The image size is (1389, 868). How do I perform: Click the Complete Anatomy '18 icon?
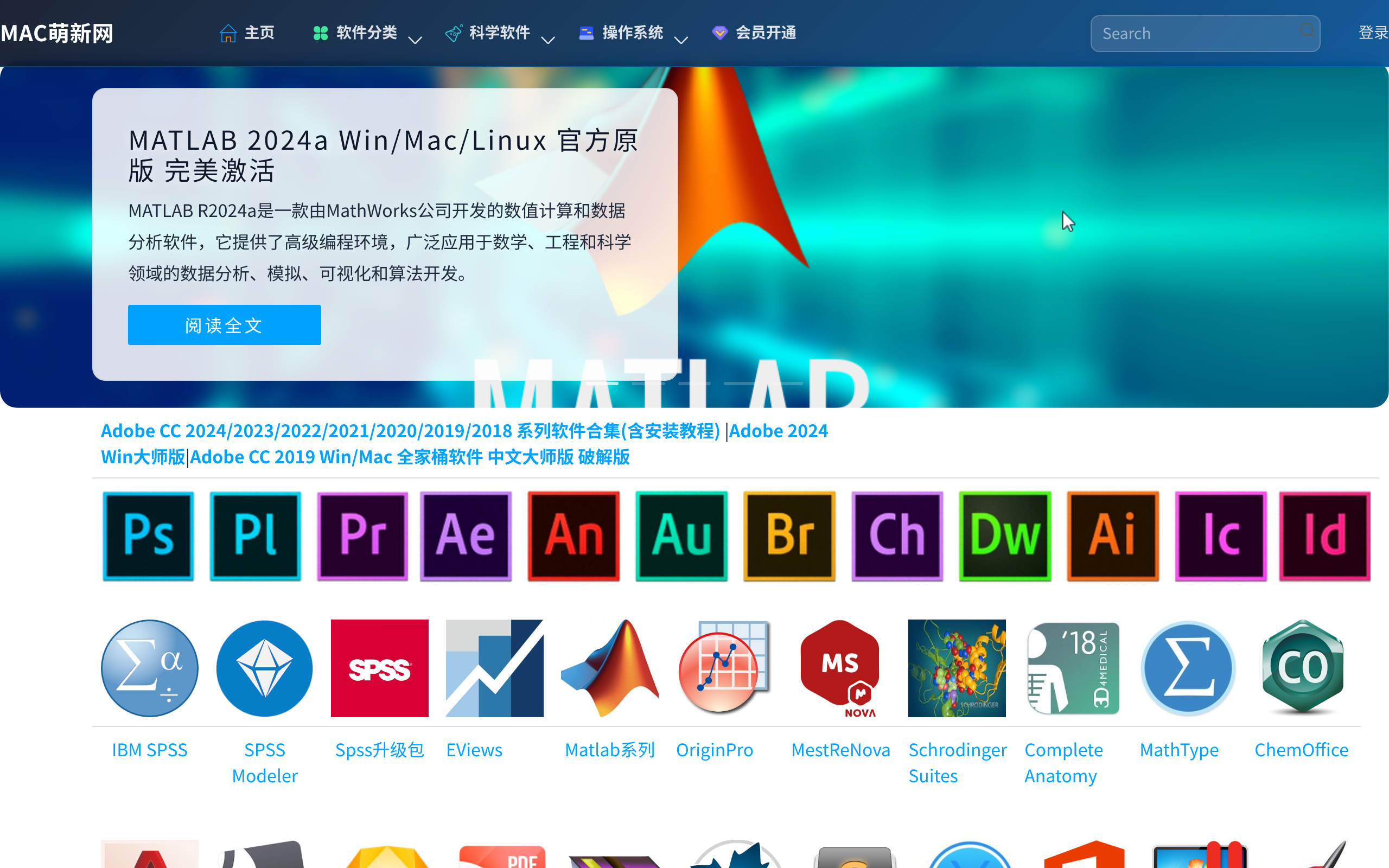click(1073, 668)
